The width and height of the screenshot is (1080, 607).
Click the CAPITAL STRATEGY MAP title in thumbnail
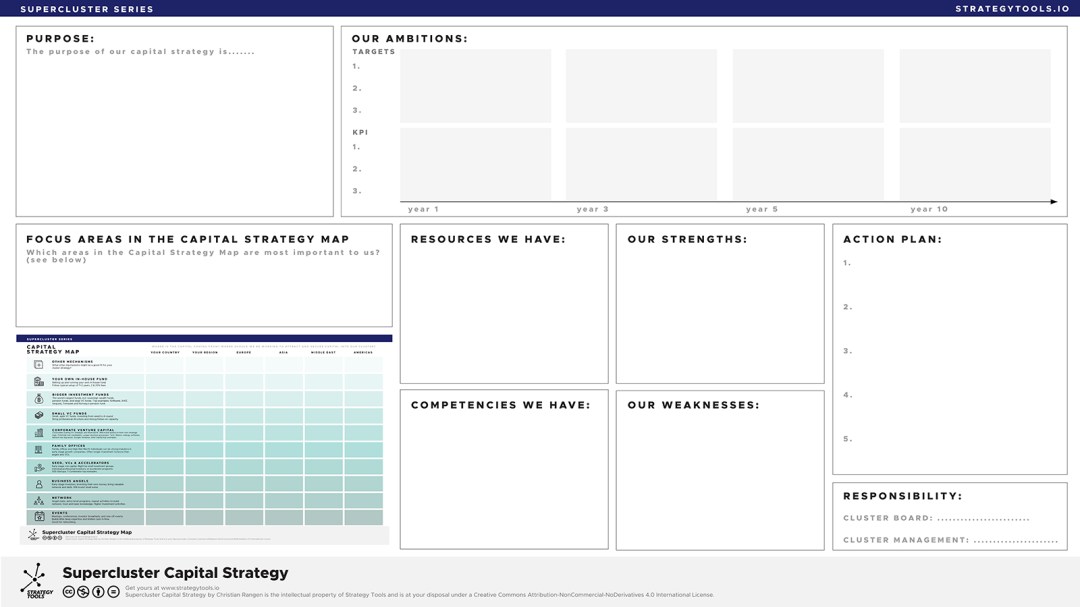(53, 349)
